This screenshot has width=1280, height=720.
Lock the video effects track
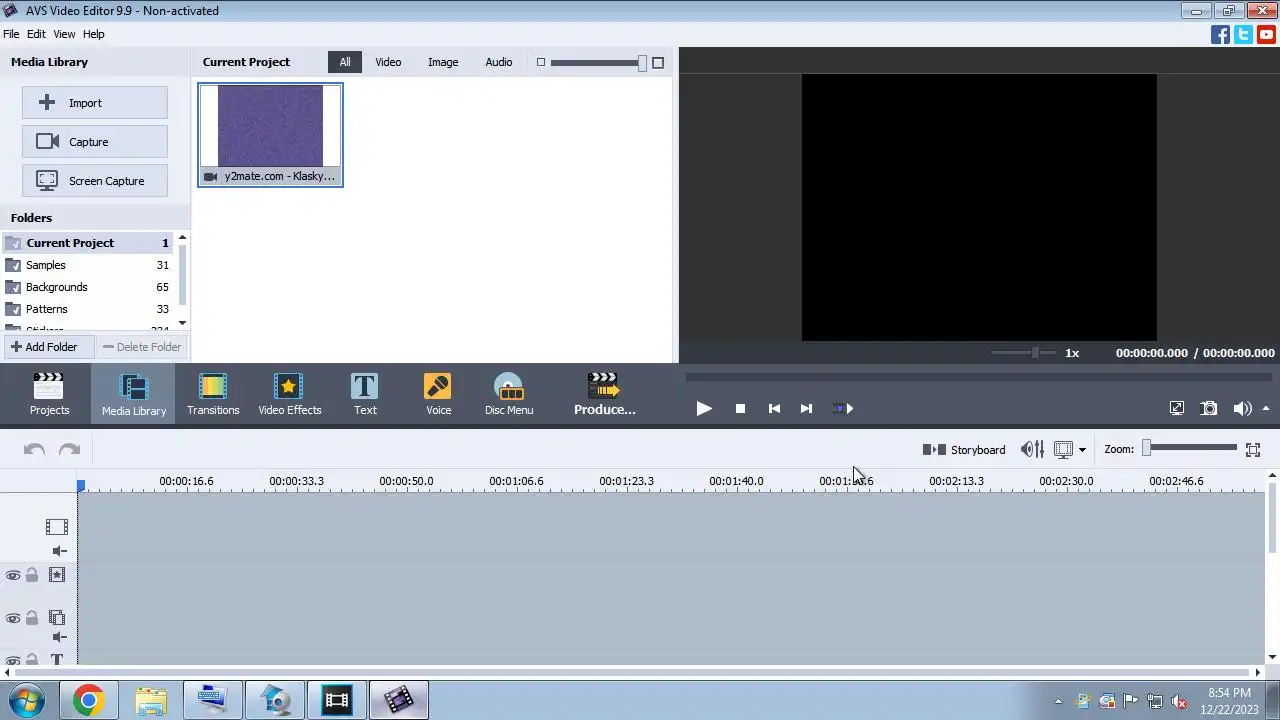(32, 575)
